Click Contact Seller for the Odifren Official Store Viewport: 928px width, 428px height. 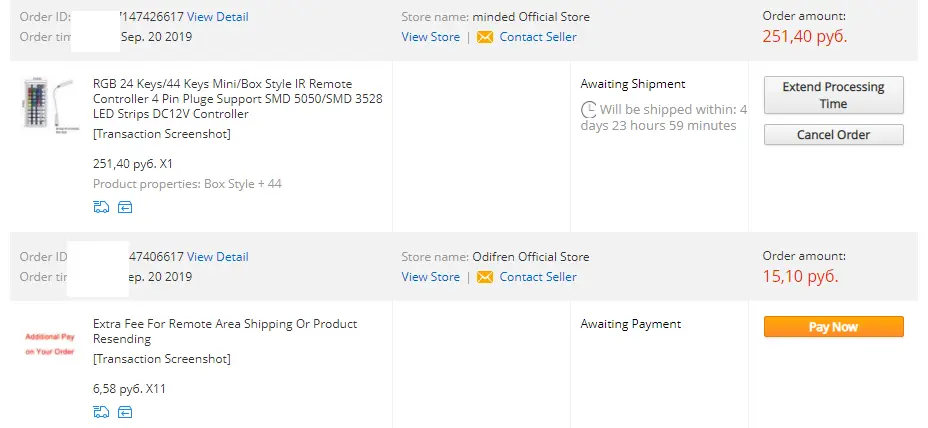(538, 277)
